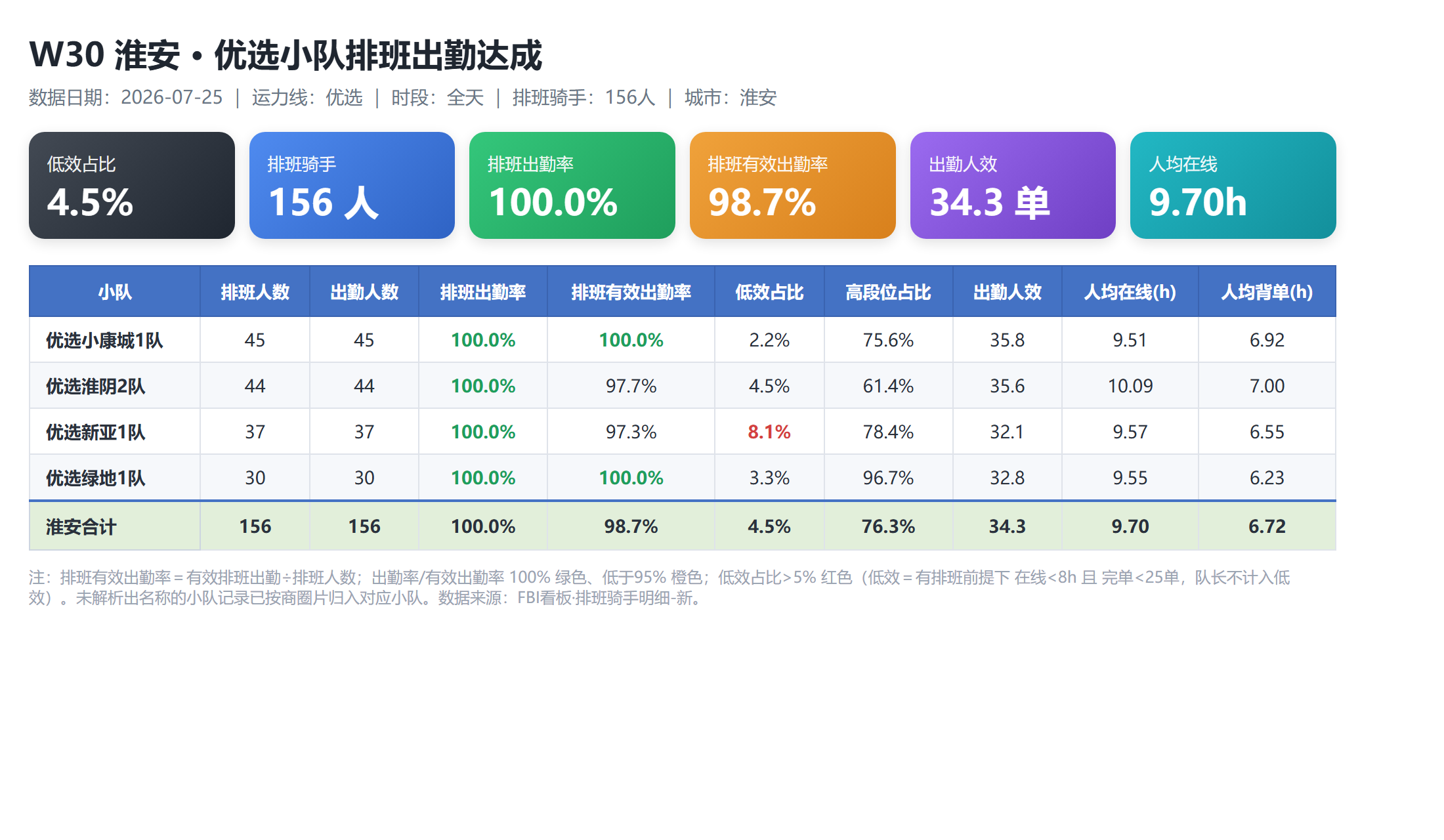Select 优选淮阴2队 出勤人效 value 35.6
Screen dimensions: 1444x840
1008,386
